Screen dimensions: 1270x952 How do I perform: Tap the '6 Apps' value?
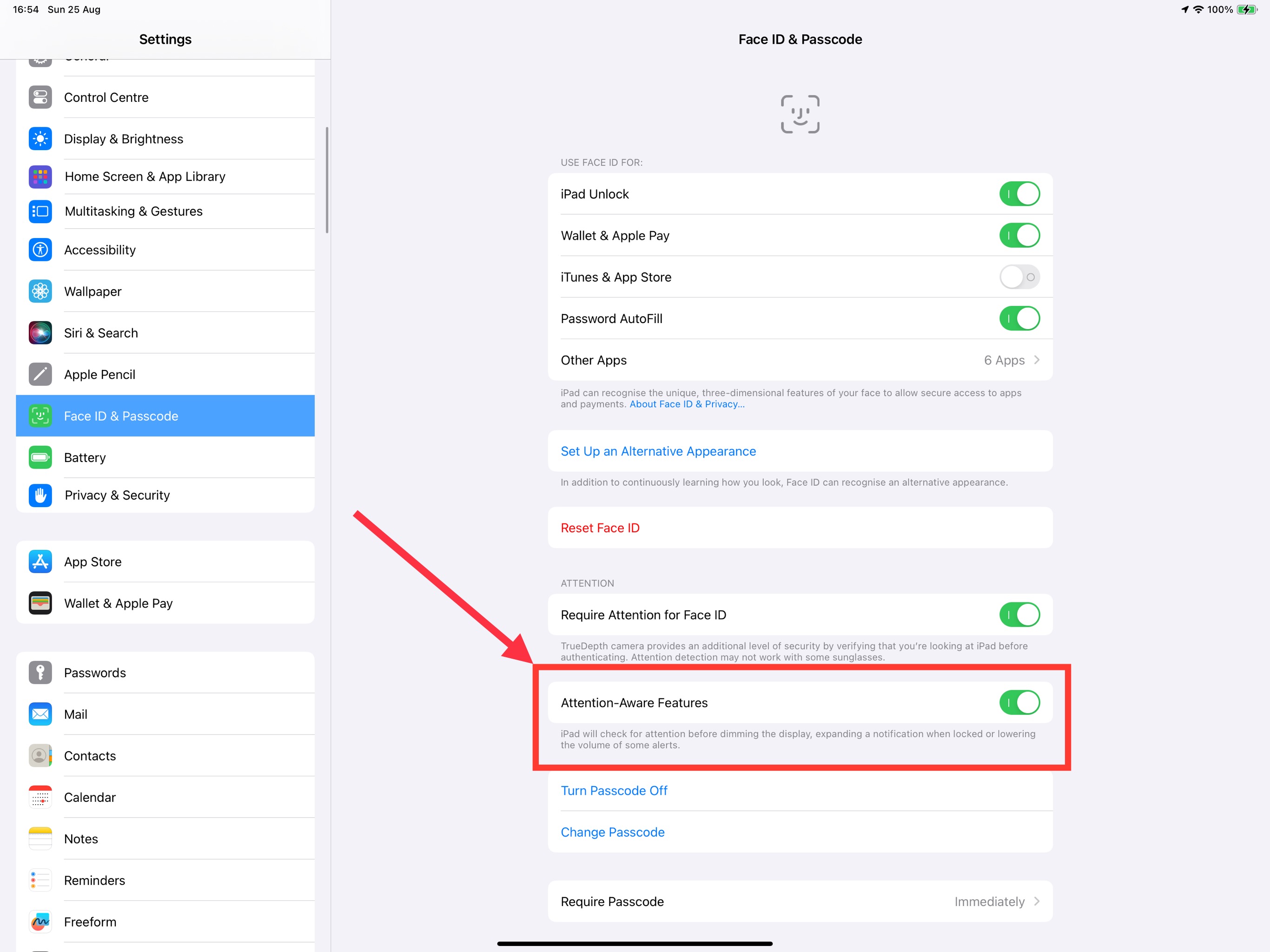pyautogui.click(x=1004, y=360)
